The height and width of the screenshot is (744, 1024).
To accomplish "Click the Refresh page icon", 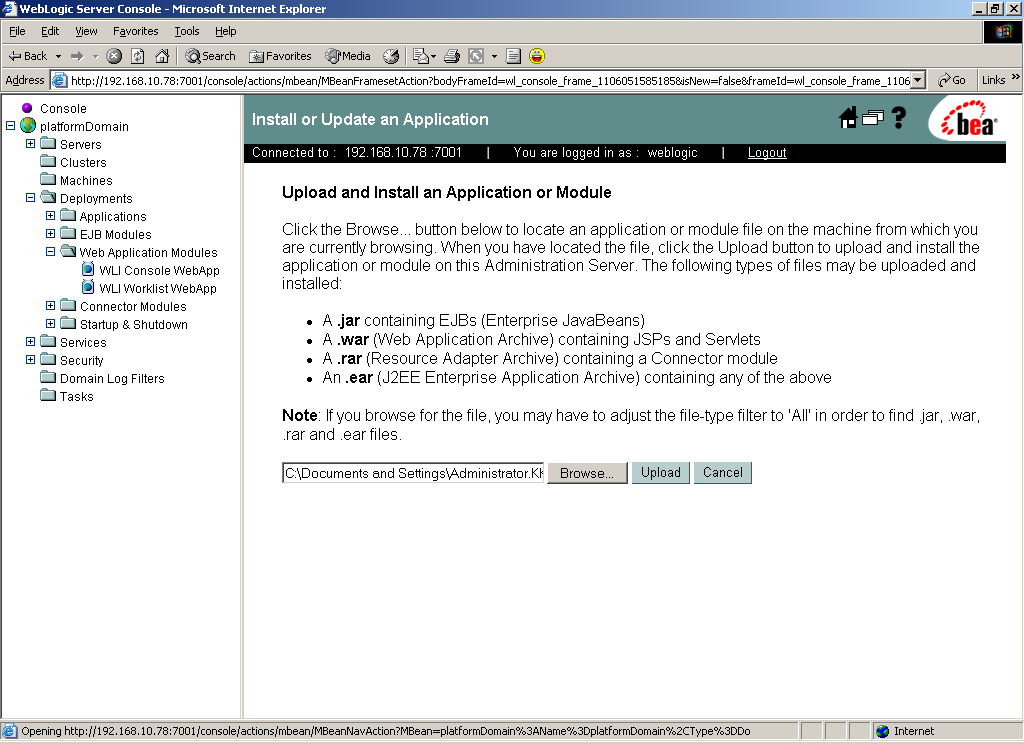I will (x=138, y=56).
